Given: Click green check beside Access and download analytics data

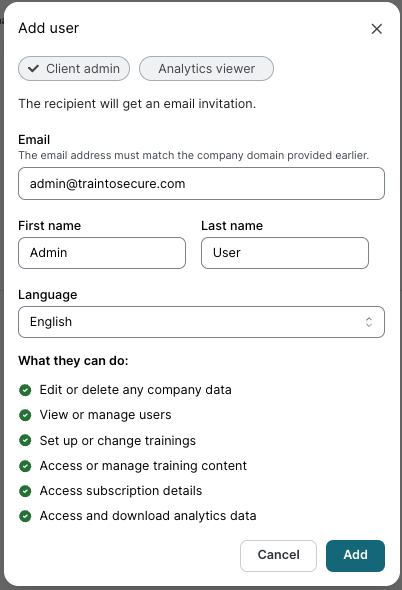Looking at the screenshot, I should pyautogui.click(x=25, y=516).
